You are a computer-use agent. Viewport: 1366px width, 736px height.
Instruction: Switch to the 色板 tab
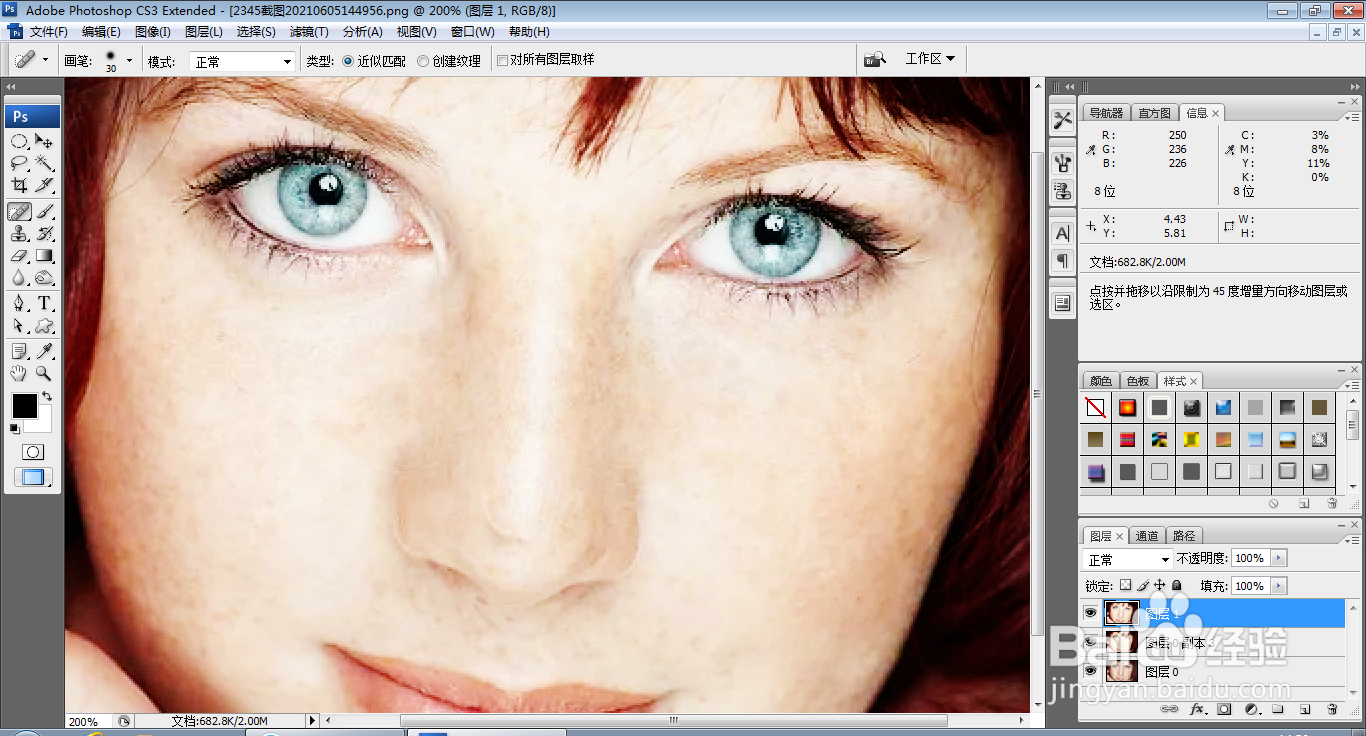click(x=1138, y=381)
